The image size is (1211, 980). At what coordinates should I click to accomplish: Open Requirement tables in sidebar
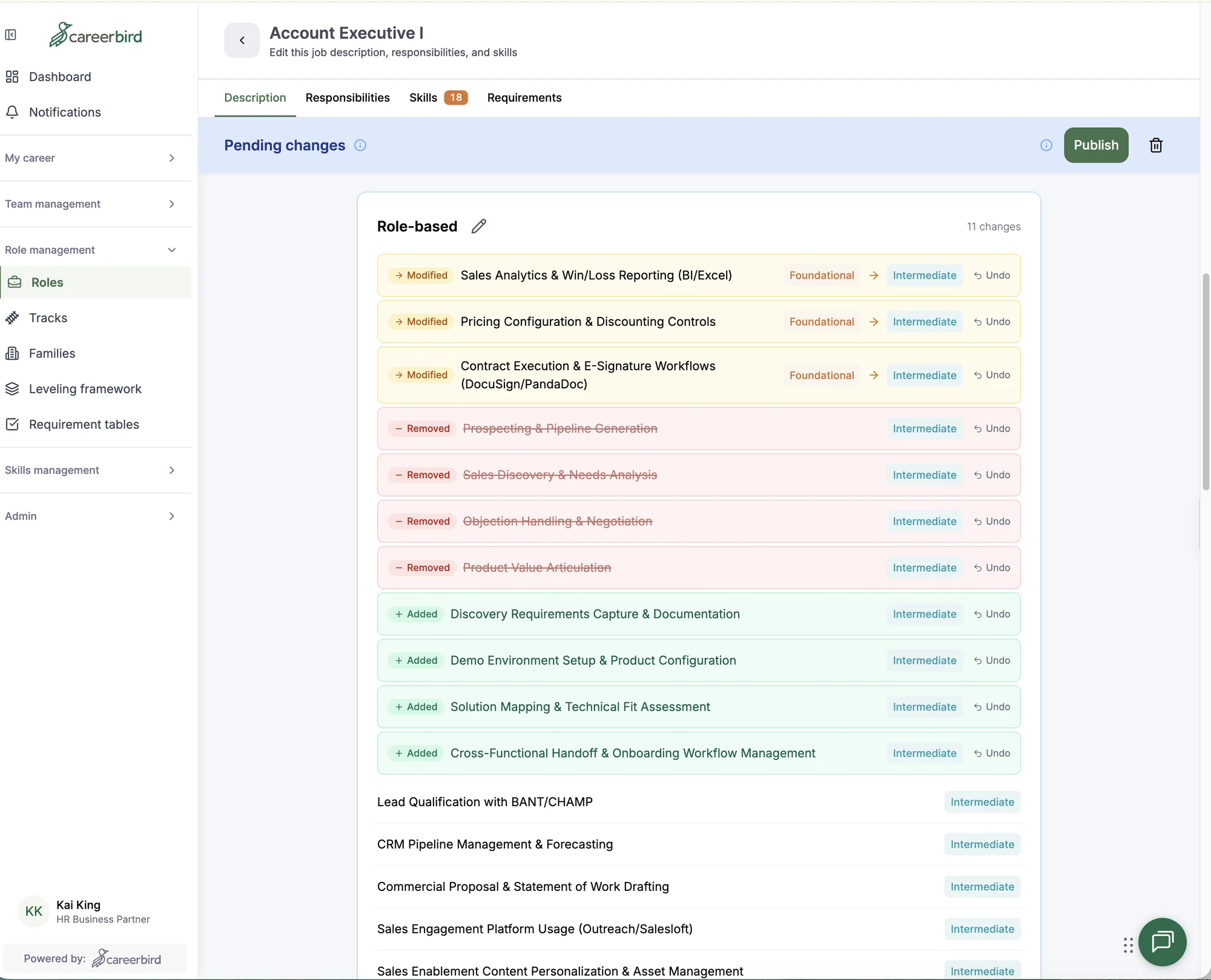point(96,425)
